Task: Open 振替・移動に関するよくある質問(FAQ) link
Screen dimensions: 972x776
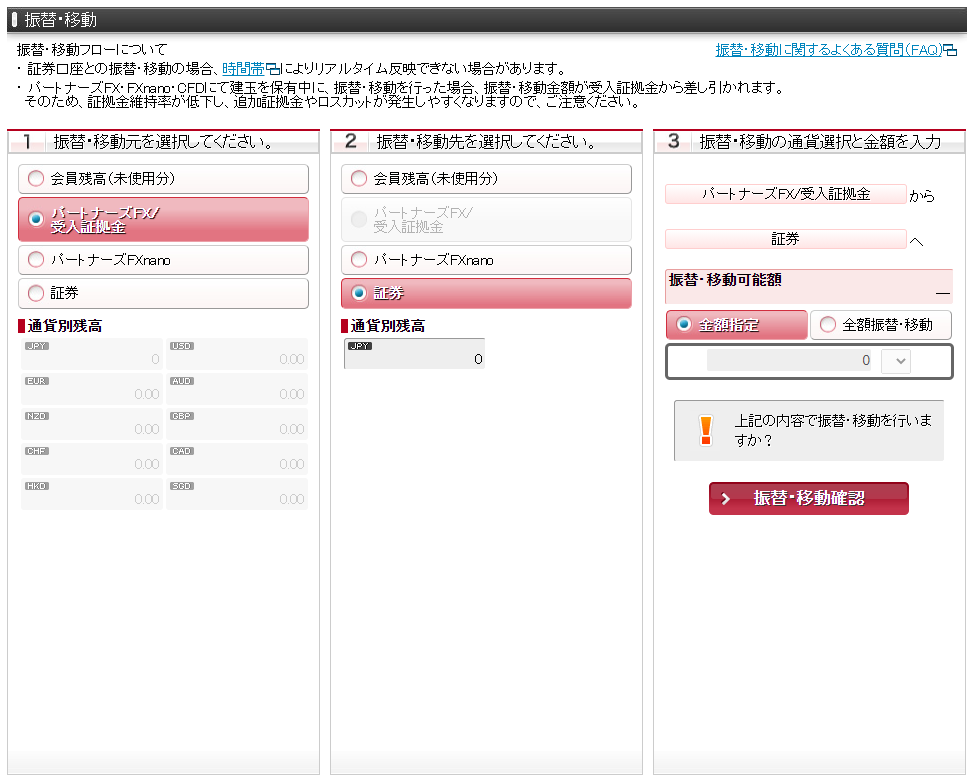Action: 829,50
